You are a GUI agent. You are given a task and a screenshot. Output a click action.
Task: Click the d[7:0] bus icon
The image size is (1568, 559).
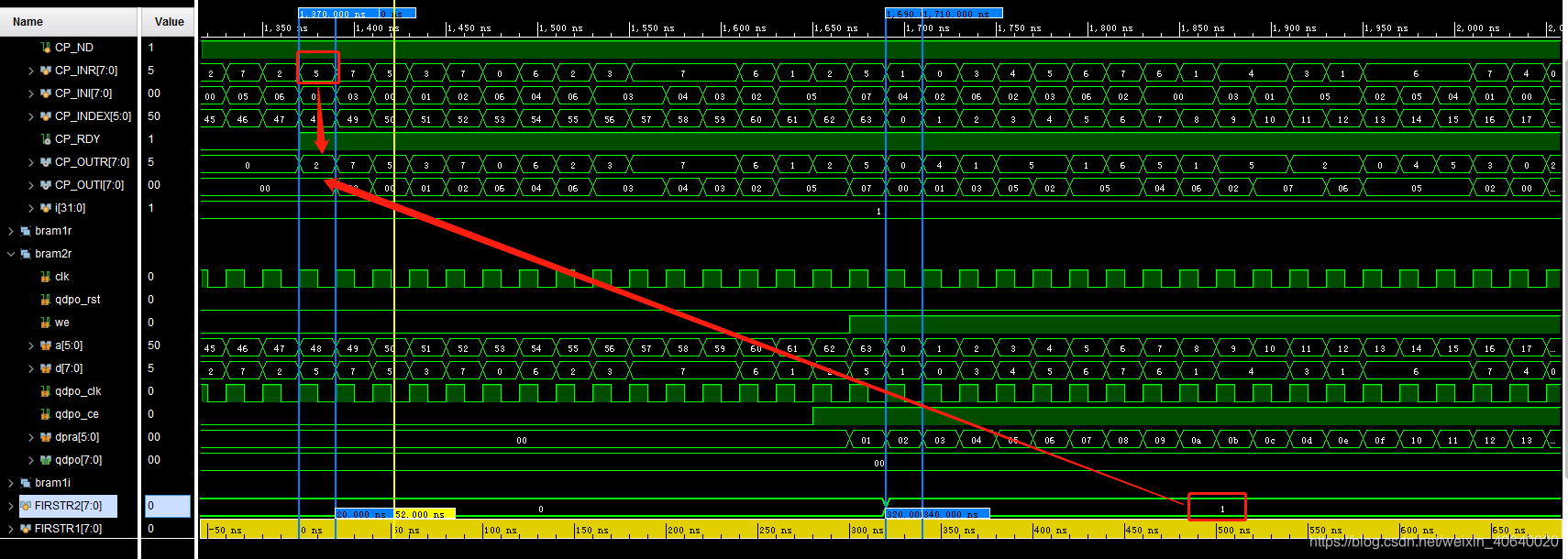pyautogui.click(x=46, y=368)
